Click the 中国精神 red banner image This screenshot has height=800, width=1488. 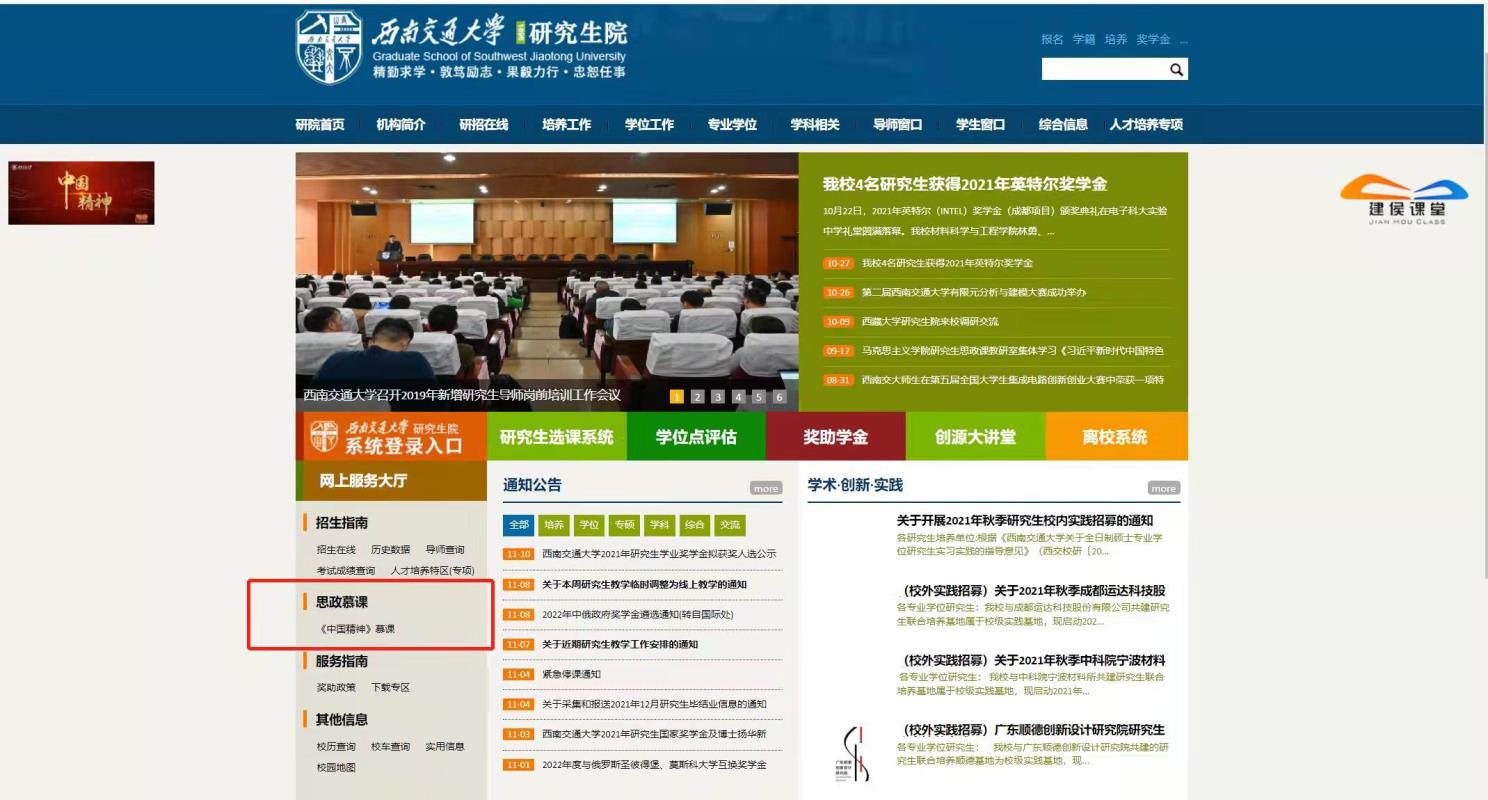pos(81,193)
